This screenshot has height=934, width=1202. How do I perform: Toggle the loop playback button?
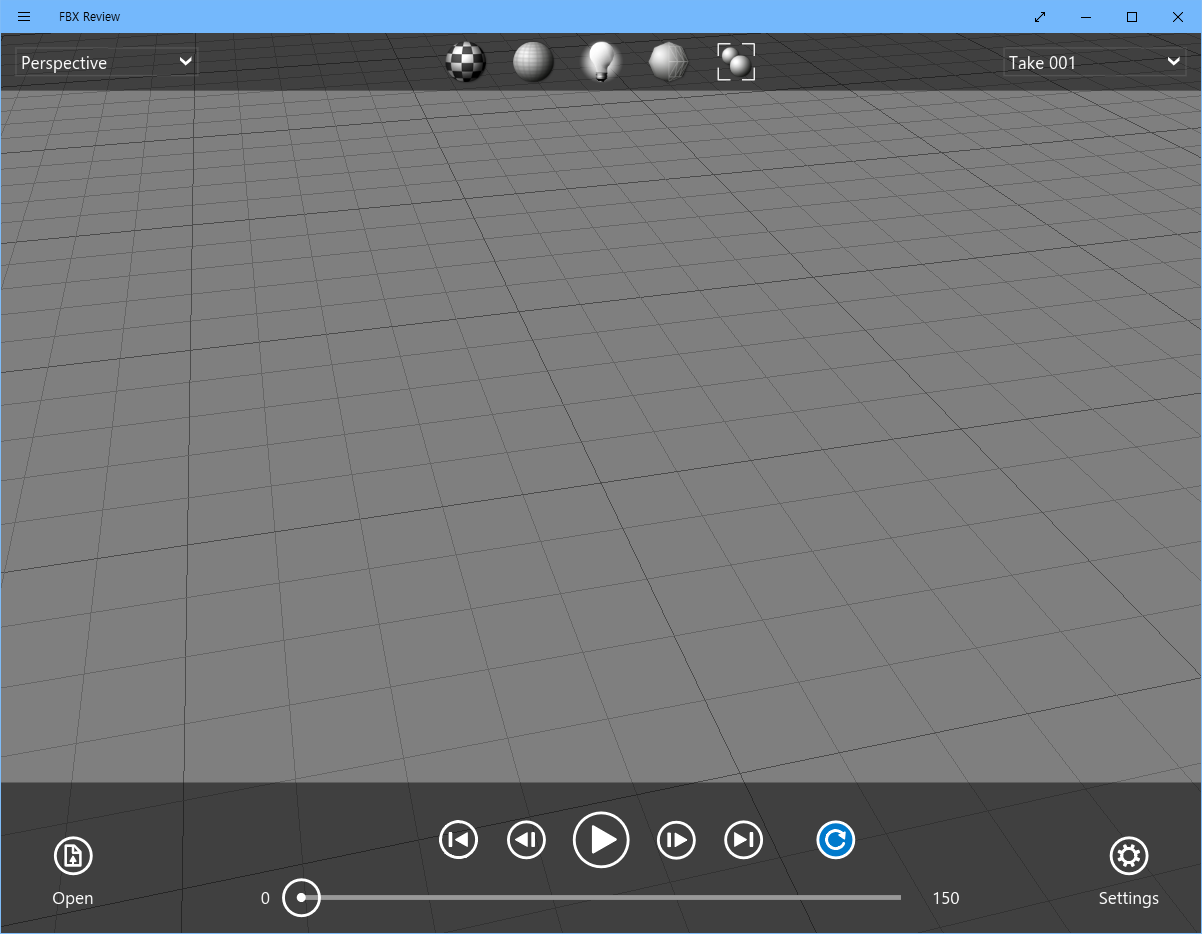click(x=836, y=840)
